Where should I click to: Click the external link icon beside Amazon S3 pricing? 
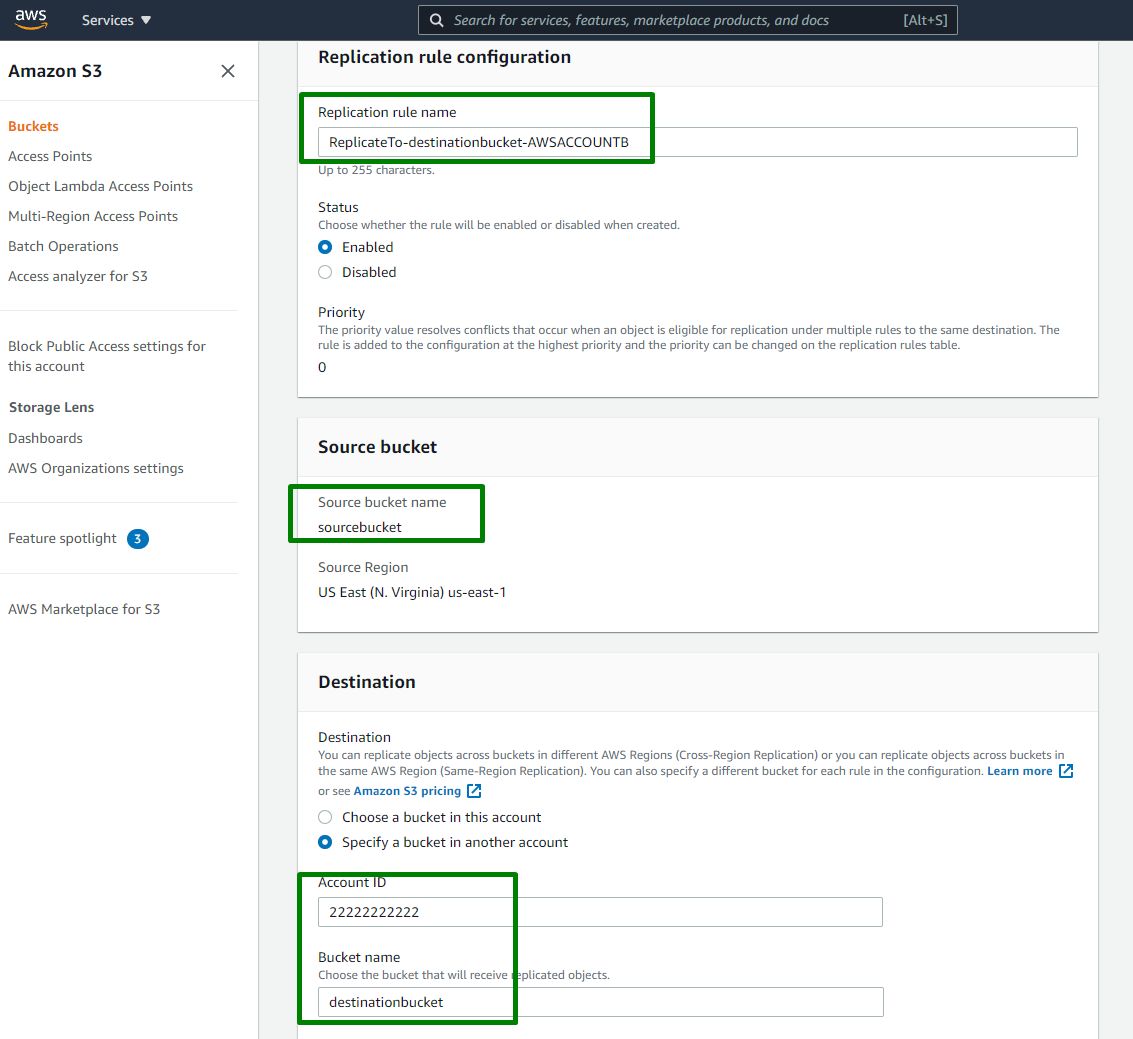[474, 790]
